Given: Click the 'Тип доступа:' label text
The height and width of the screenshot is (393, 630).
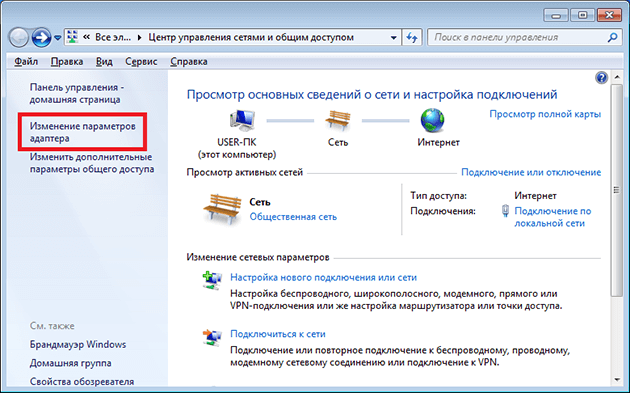Looking at the screenshot, I should click(438, 196).
